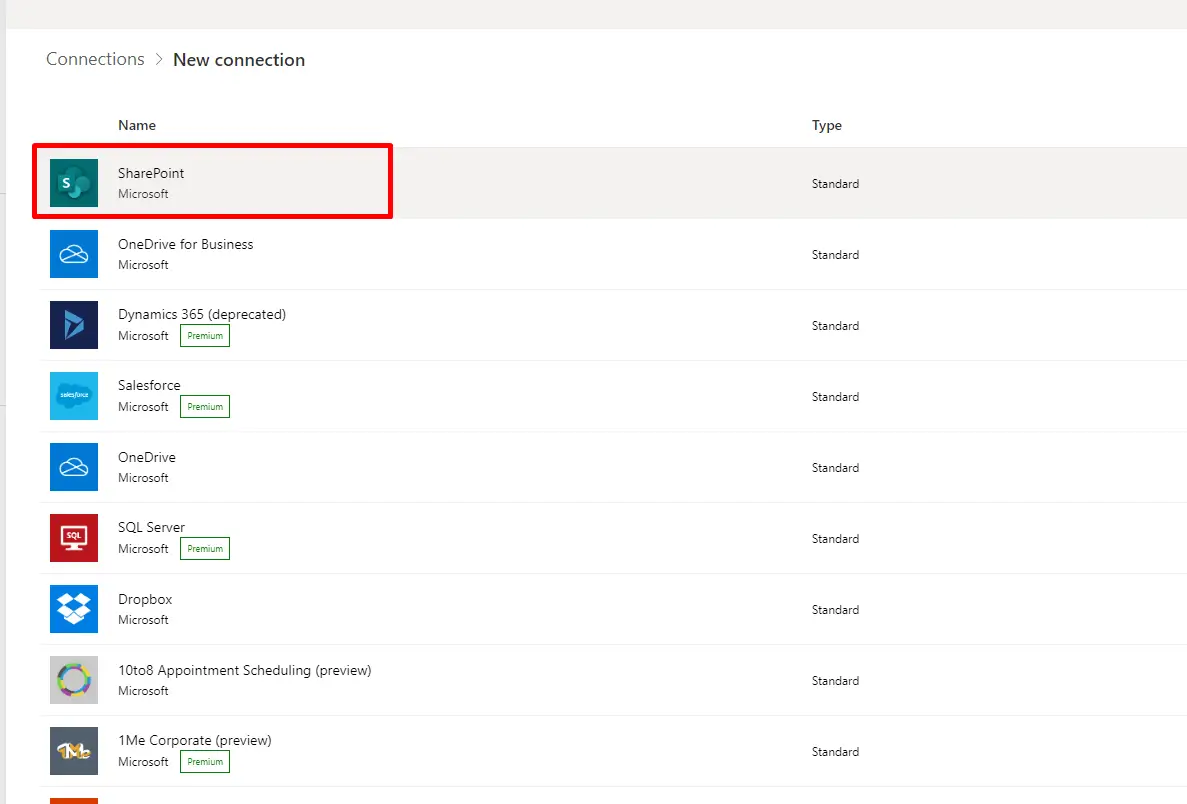Select the OneDrive connection name

pyautogui.click(x=147, y=457)
